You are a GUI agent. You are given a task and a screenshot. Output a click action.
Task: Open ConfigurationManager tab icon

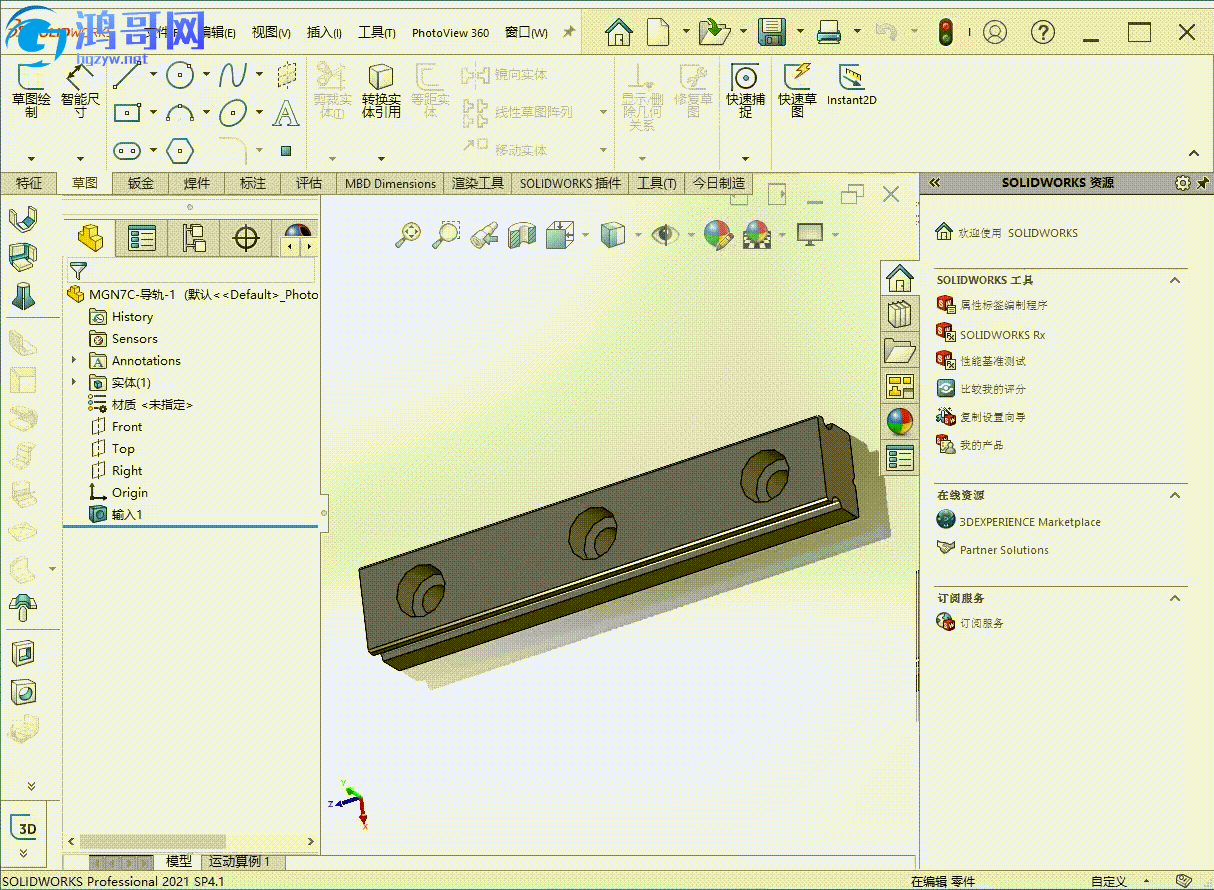194,238
